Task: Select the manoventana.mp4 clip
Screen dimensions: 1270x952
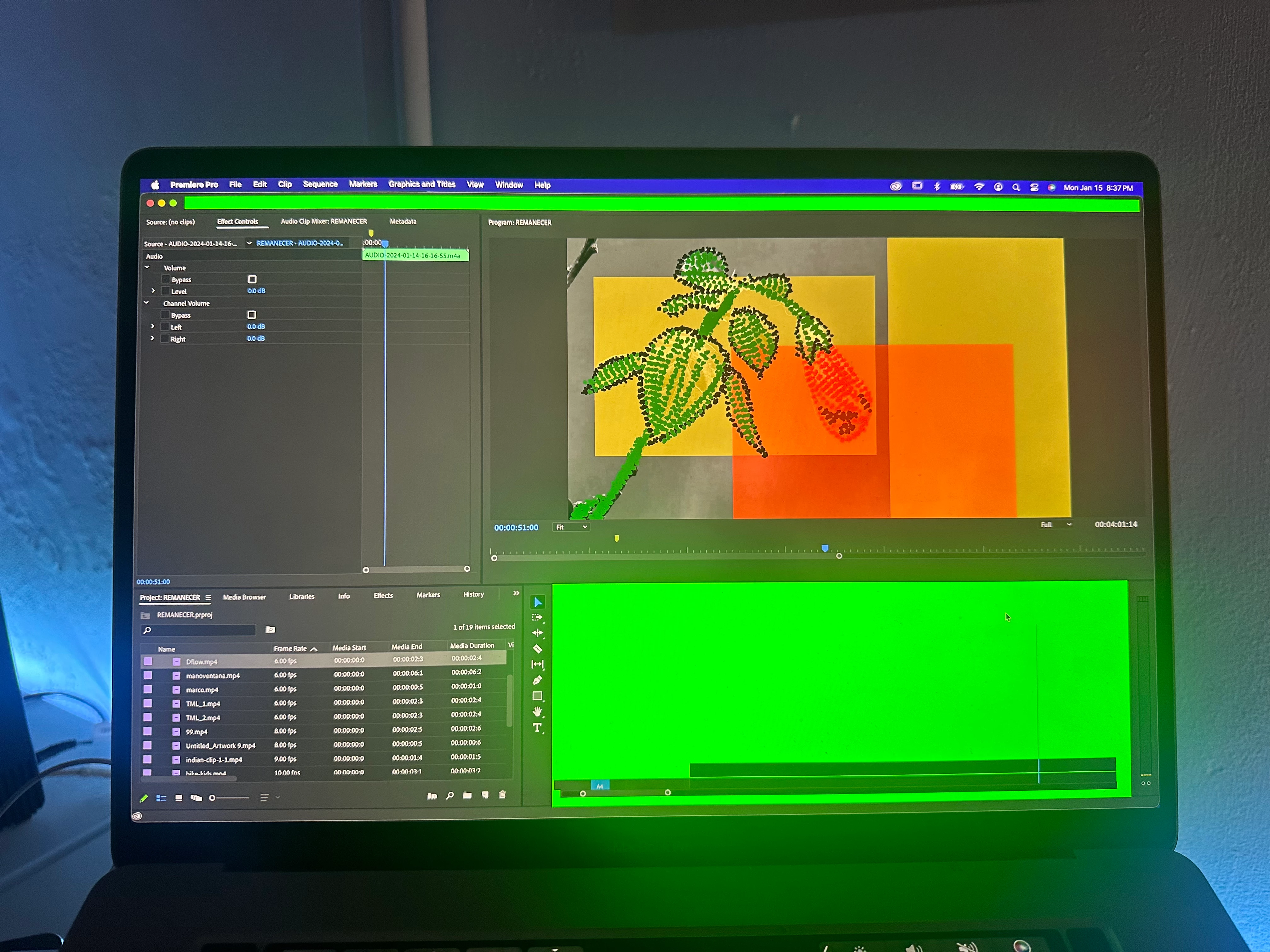Action: click(x=212, y=676)
